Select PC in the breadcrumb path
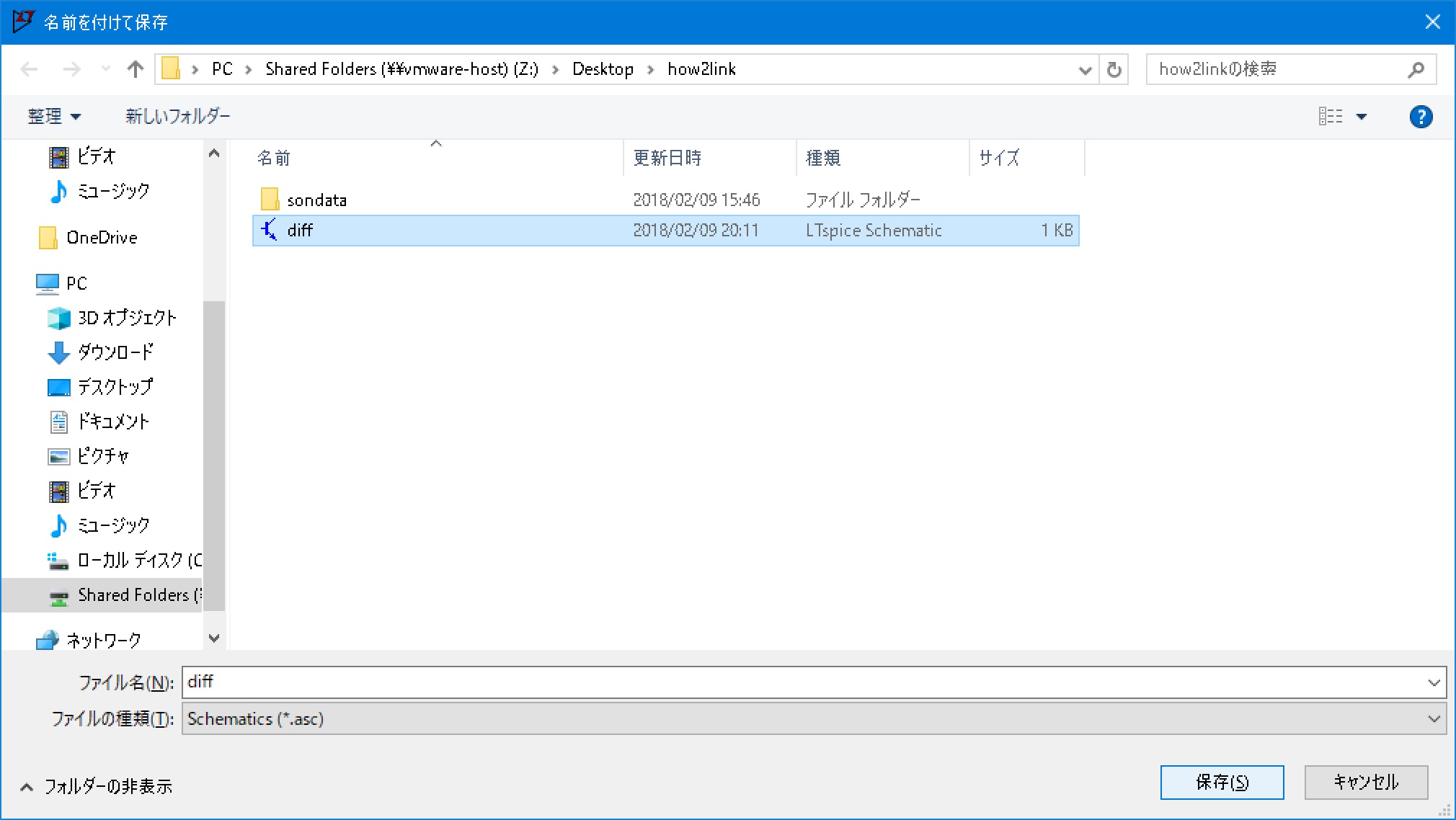 222,69
